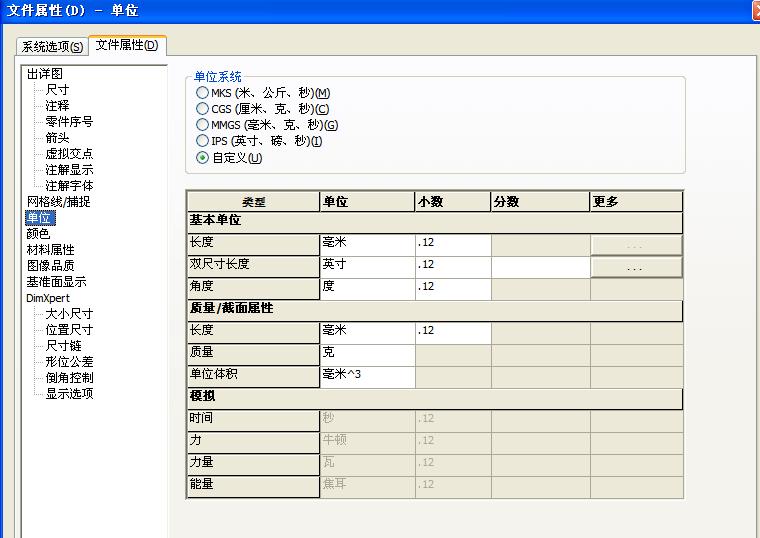Image resolution: width=760 pixels, height=538 pixels.
Task: Select 尺寸链 tree item
Action: pyautogui.click(x=63, y=346)
